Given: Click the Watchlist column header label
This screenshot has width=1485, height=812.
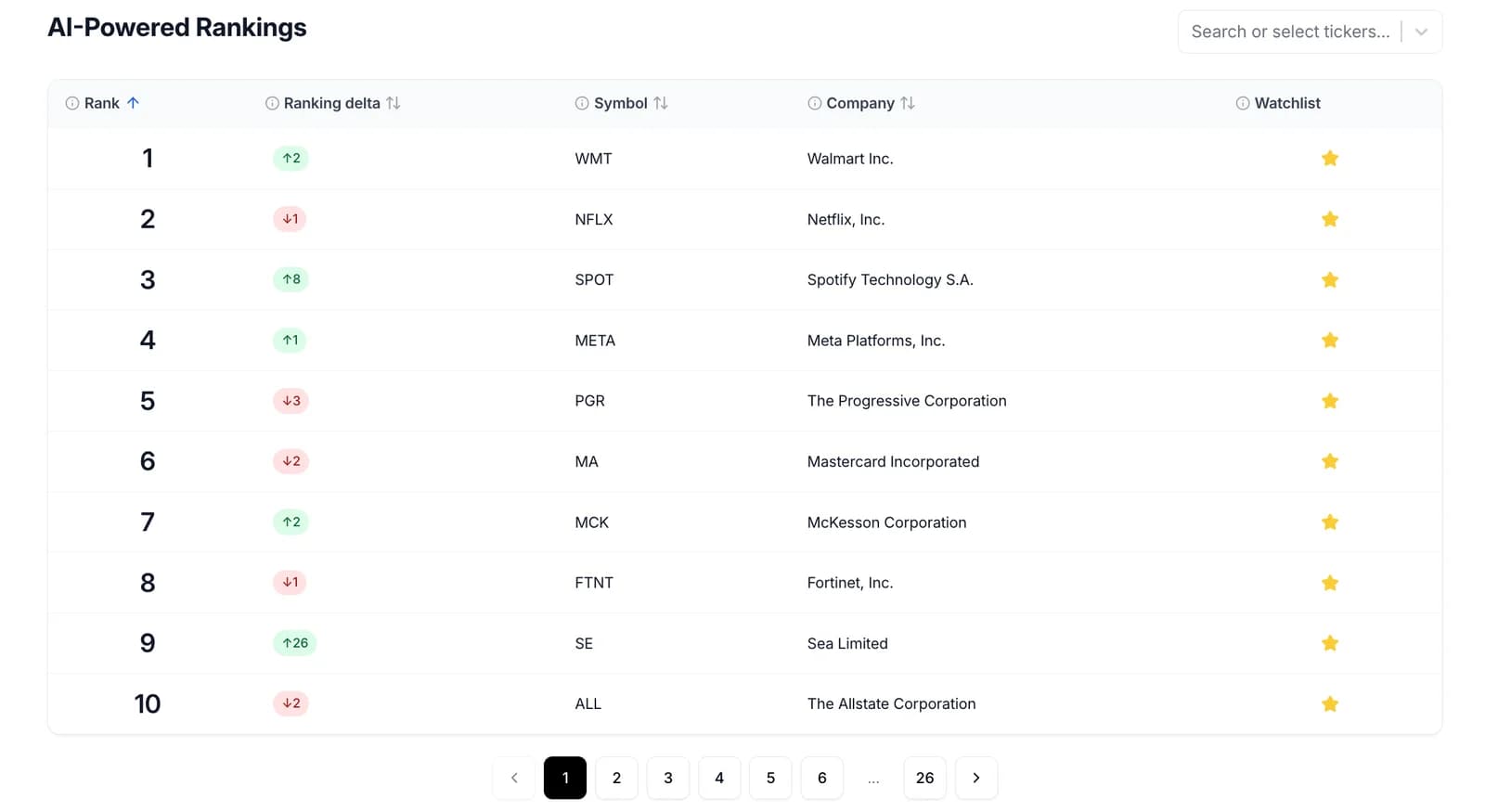Looking at the screenshot, I should (x=1287, y=103).
